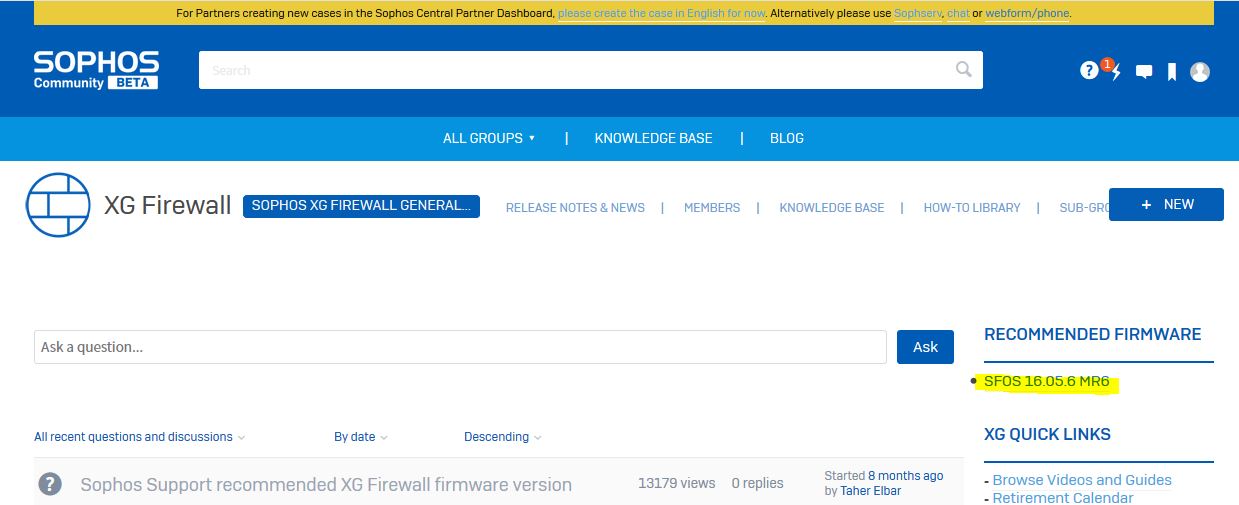Screen dimensions: 1239x505
Task: Click the 'please create the case in English' link
Action: [662, 14]
